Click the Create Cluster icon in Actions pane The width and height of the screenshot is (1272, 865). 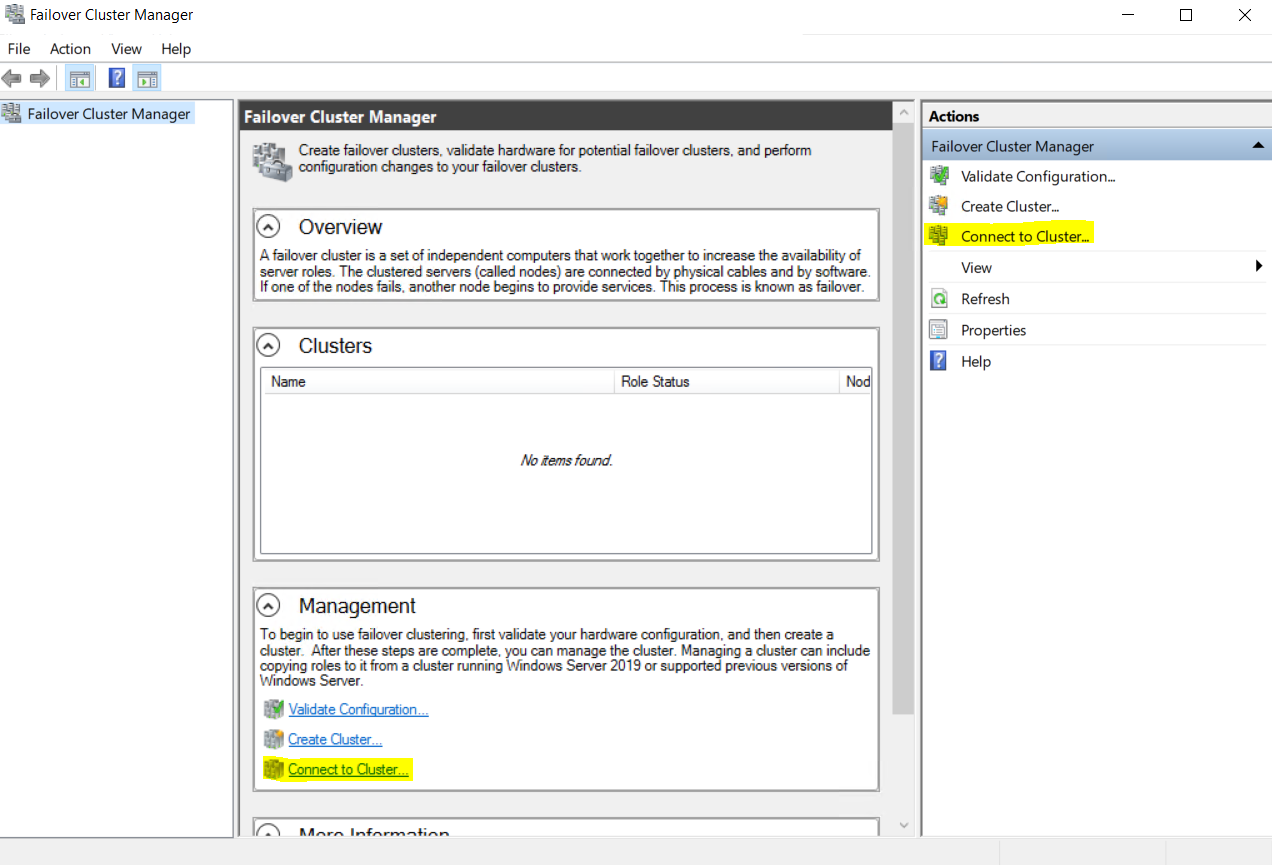coord(939,206)
